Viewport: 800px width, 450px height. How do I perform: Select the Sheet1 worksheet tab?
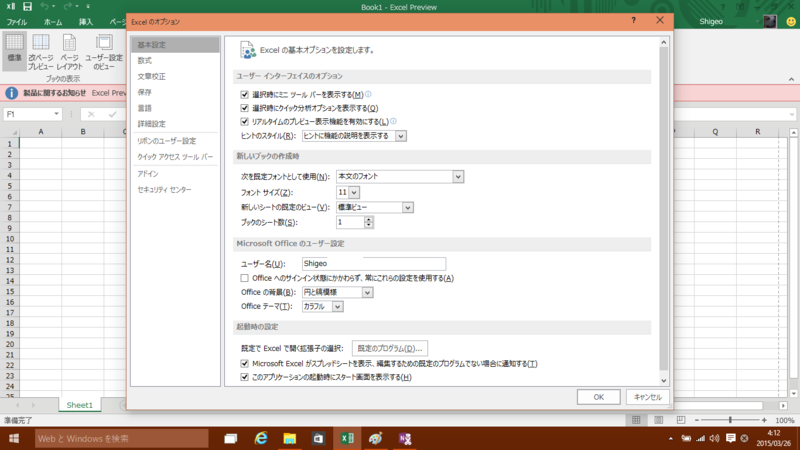point(80,405)
